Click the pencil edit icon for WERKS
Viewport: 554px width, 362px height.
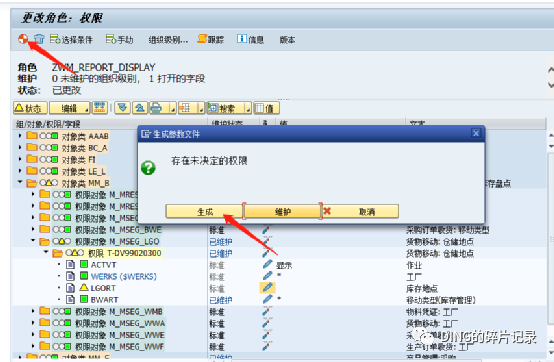coord(267,276)
